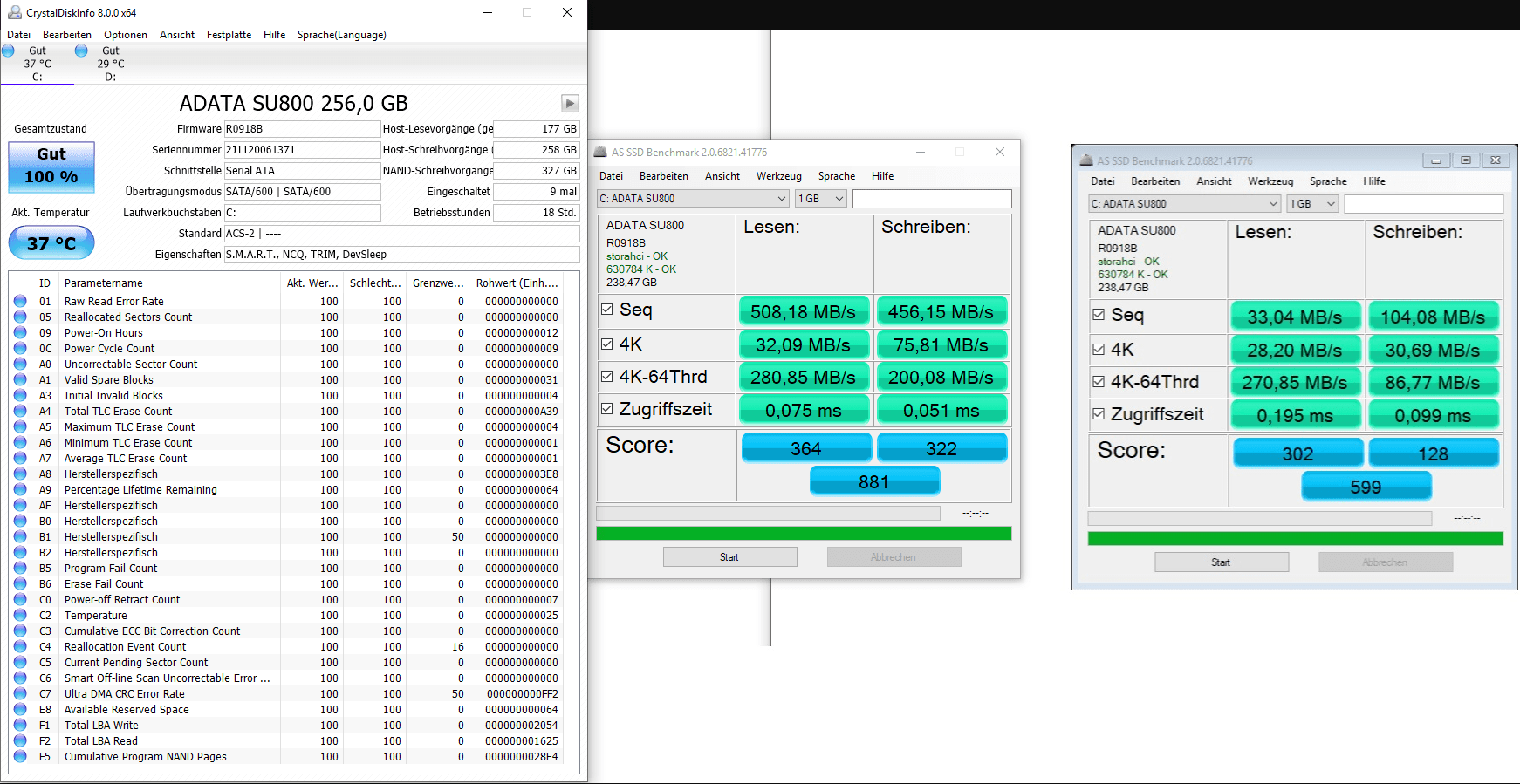Viewport: 1520px width, 784px height.
Task: Click status orb for Valid Spare Blocks row
Action: [x=20, y=379]
